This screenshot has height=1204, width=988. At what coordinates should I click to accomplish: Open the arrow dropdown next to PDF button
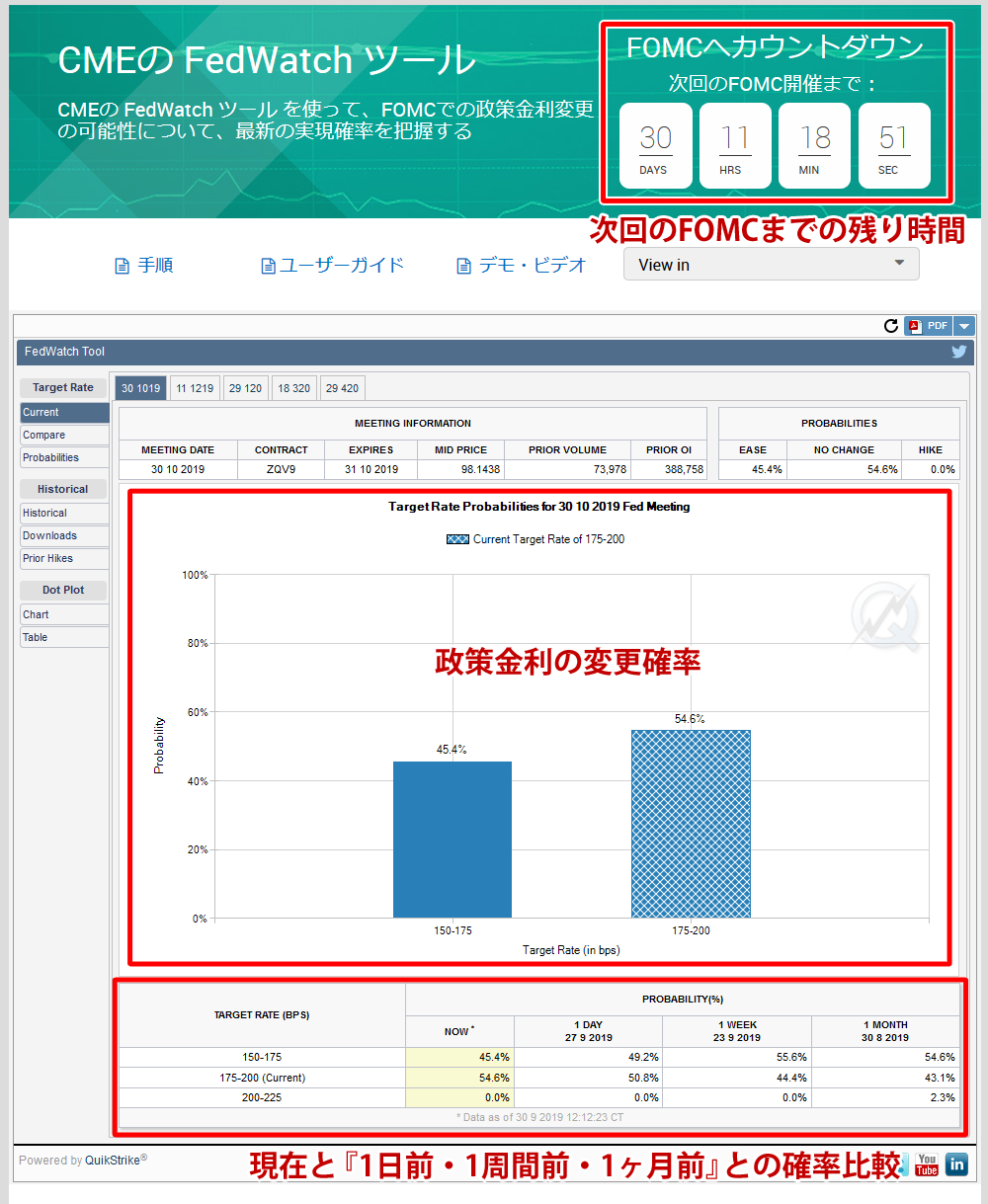coord(963,325)
